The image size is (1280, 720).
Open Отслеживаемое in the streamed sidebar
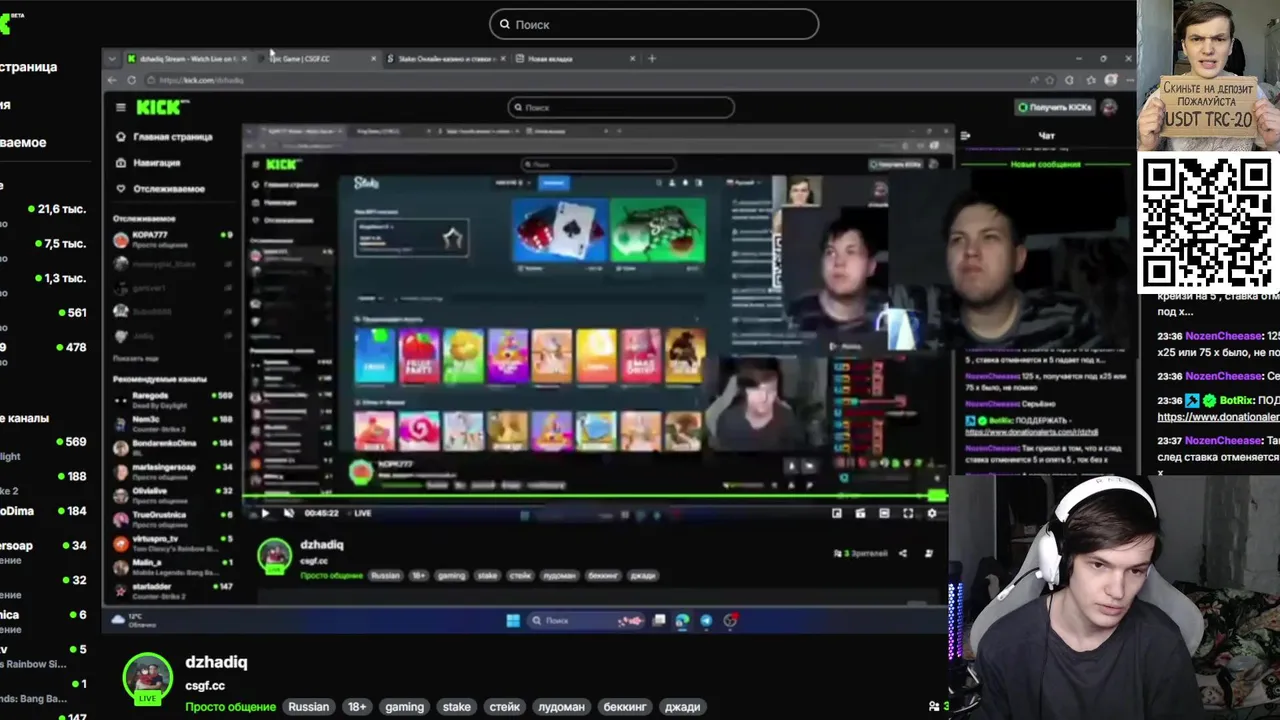[161, 189]
